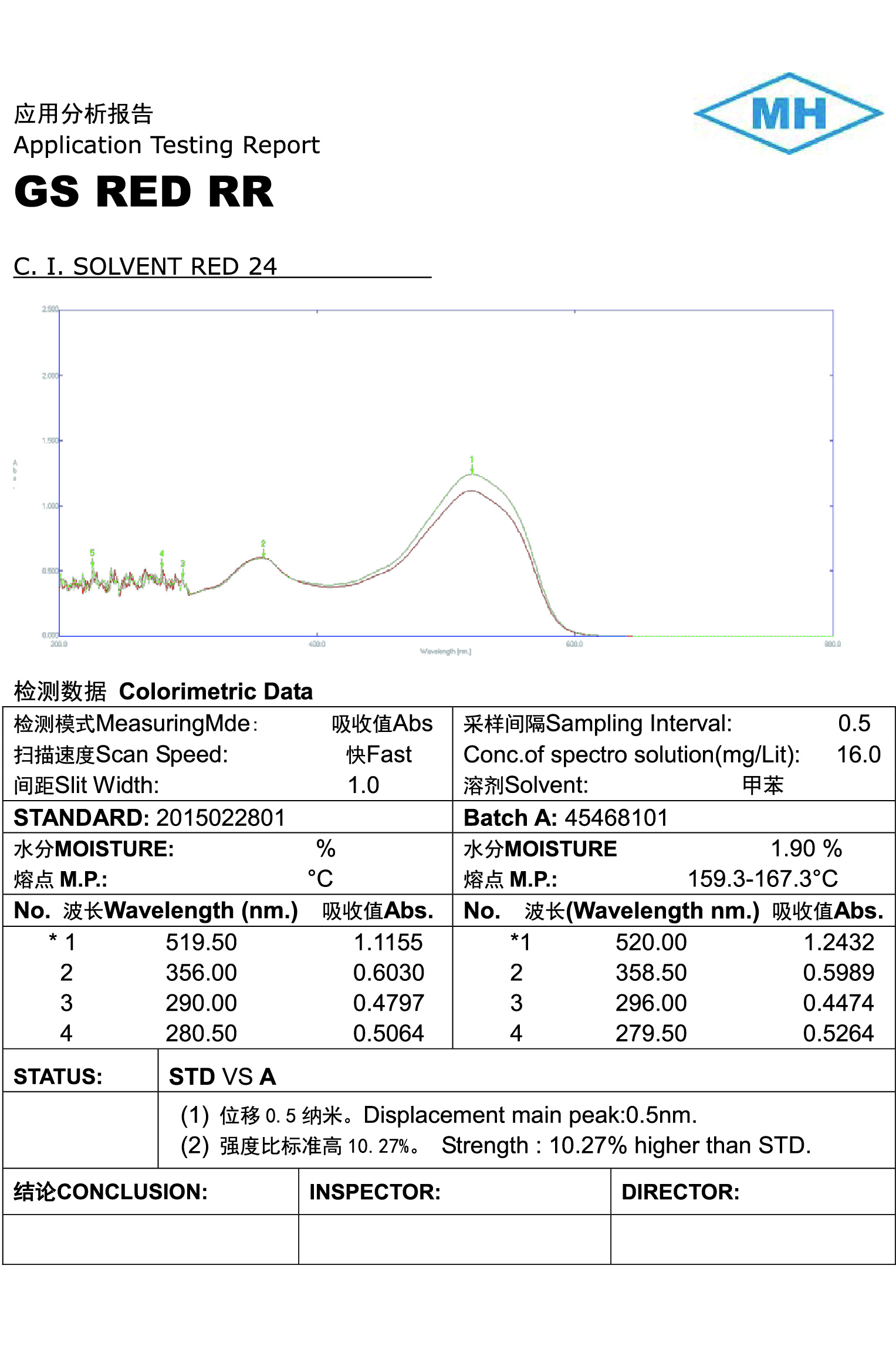Click the Sampling Interval value 0.5

coord(854,723)
